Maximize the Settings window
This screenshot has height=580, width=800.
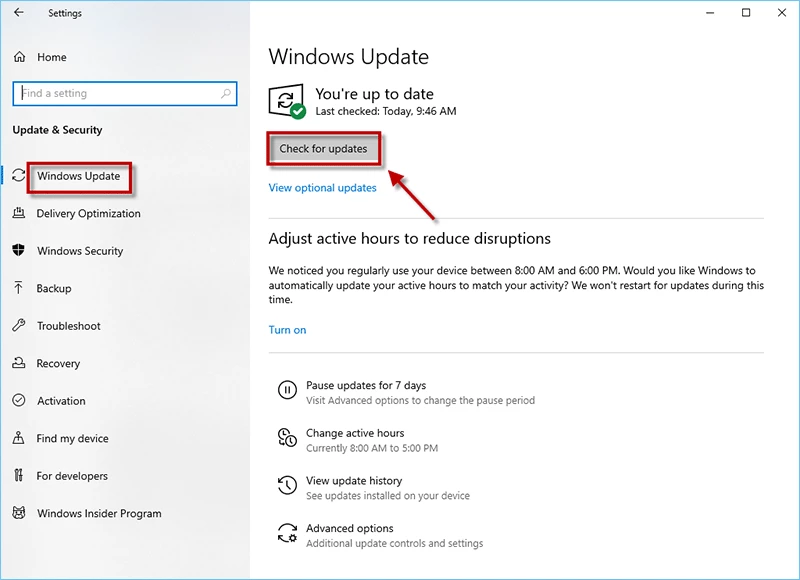[x=746, y=13]
